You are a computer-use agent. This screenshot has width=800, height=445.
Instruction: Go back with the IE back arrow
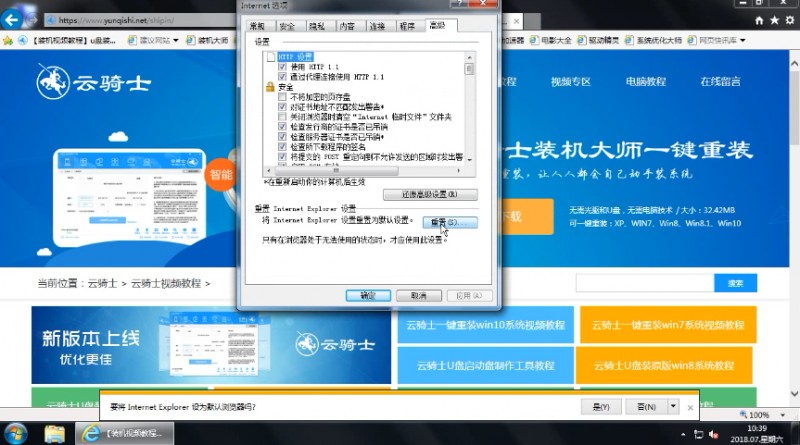[x=12, y=20]
